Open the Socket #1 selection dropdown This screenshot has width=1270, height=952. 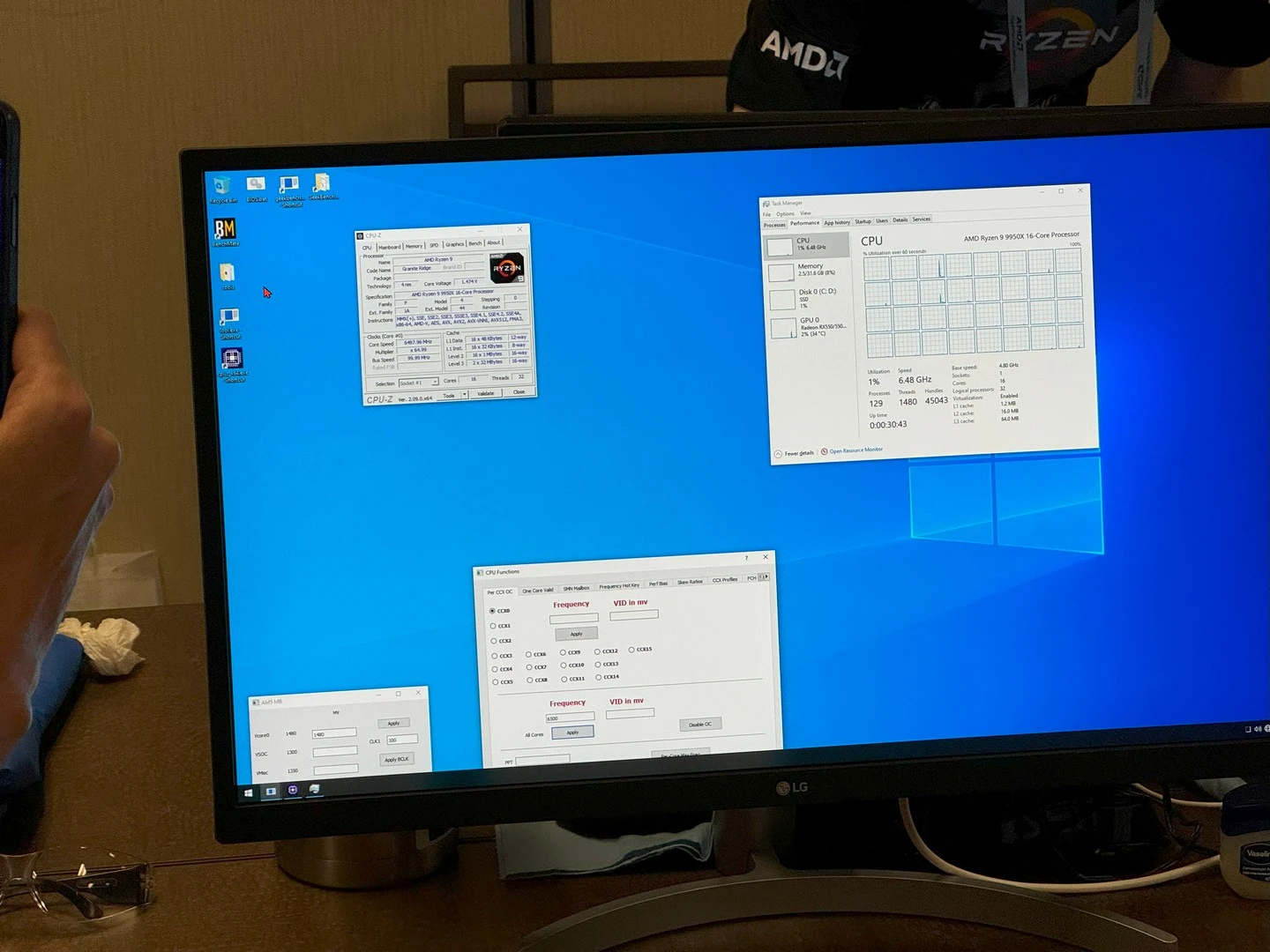(x=418, y=383)
